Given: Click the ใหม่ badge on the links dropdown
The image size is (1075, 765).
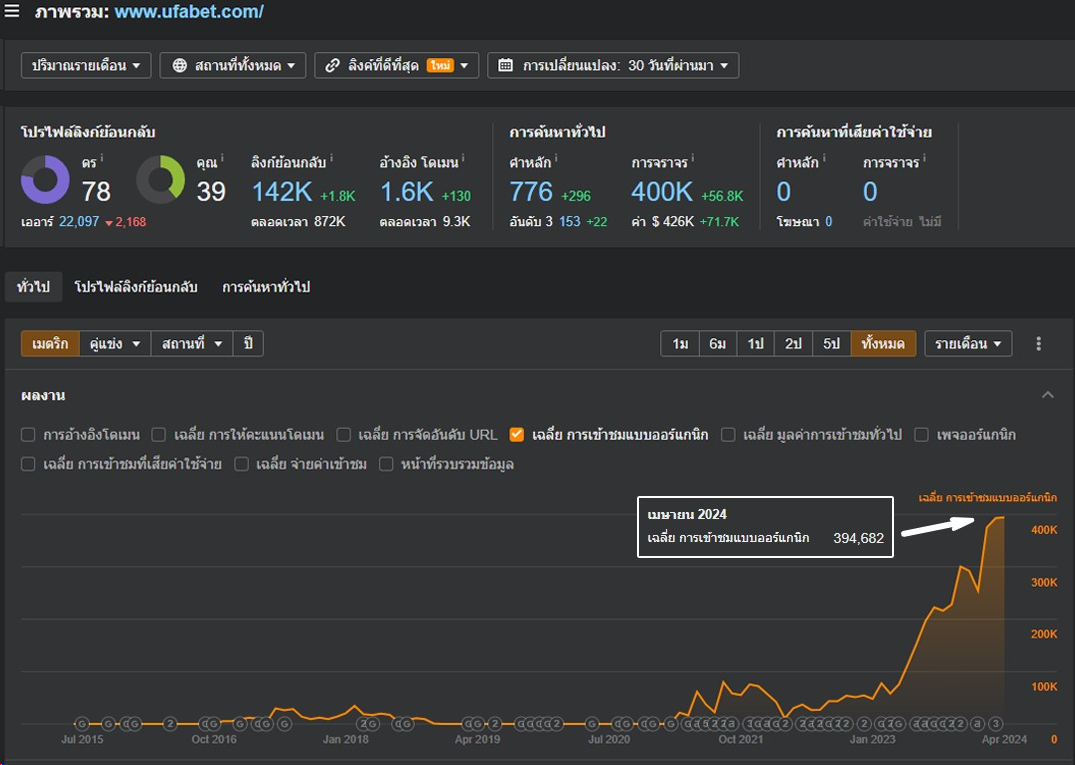Looking at the screenshot, I should click(440, 65).
